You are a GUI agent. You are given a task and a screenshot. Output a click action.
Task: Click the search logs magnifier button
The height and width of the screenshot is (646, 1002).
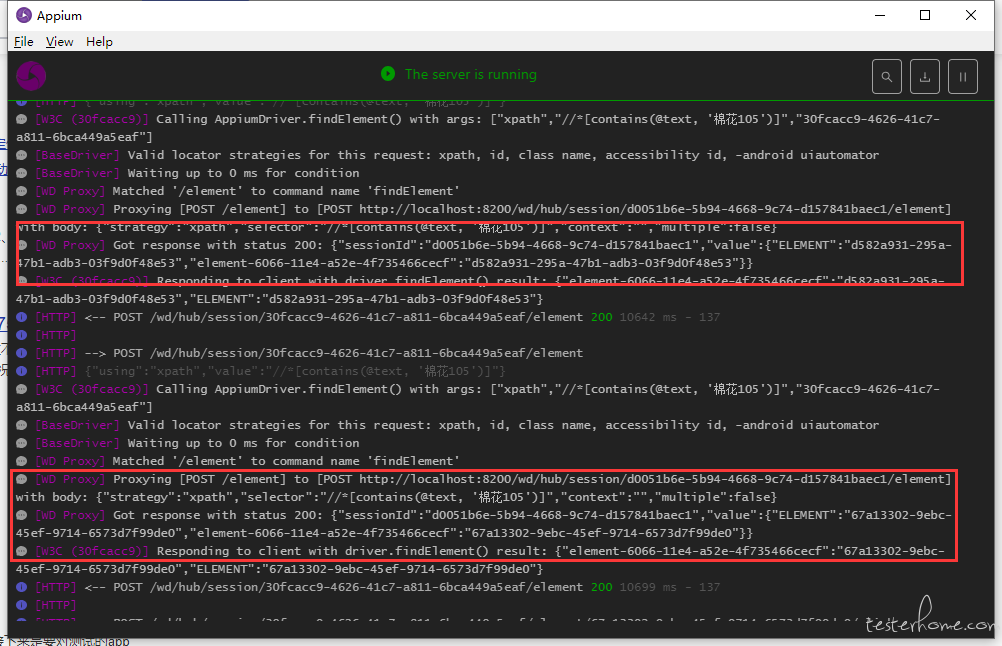pos(886,77)
